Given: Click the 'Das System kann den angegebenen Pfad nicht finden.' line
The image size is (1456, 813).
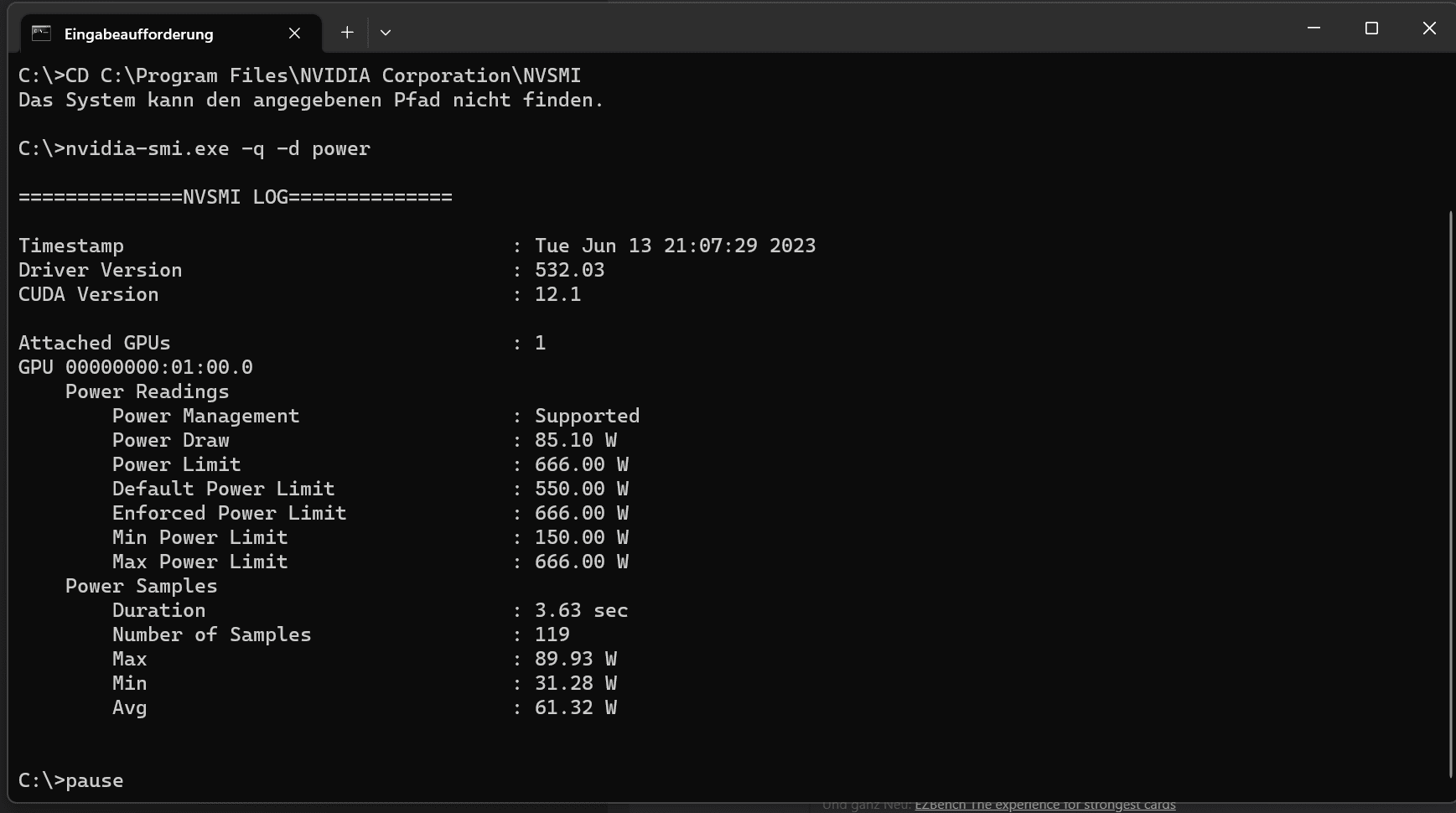Looking at the screenshot, I should click(x=311, y=101).
